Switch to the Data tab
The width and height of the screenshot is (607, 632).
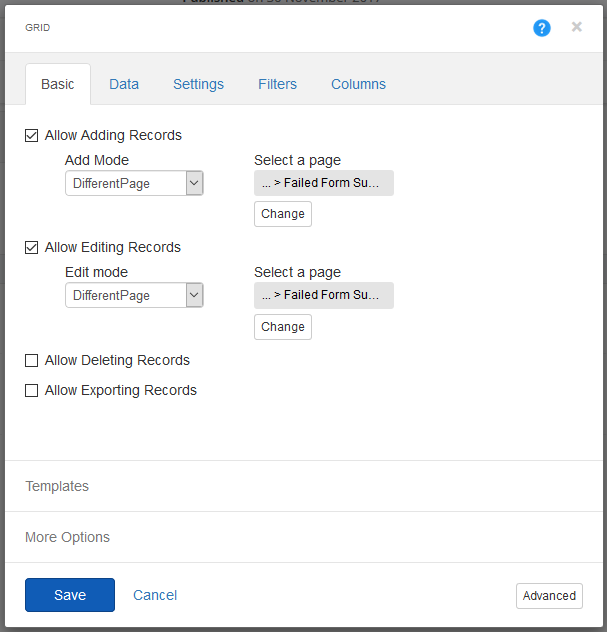click(124, 84)
